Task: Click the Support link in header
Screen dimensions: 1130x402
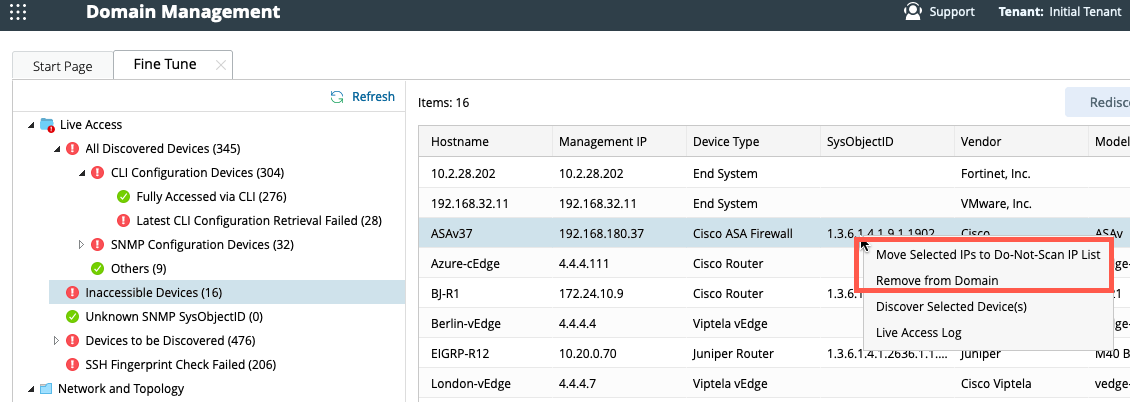Action: coord(952,12)
